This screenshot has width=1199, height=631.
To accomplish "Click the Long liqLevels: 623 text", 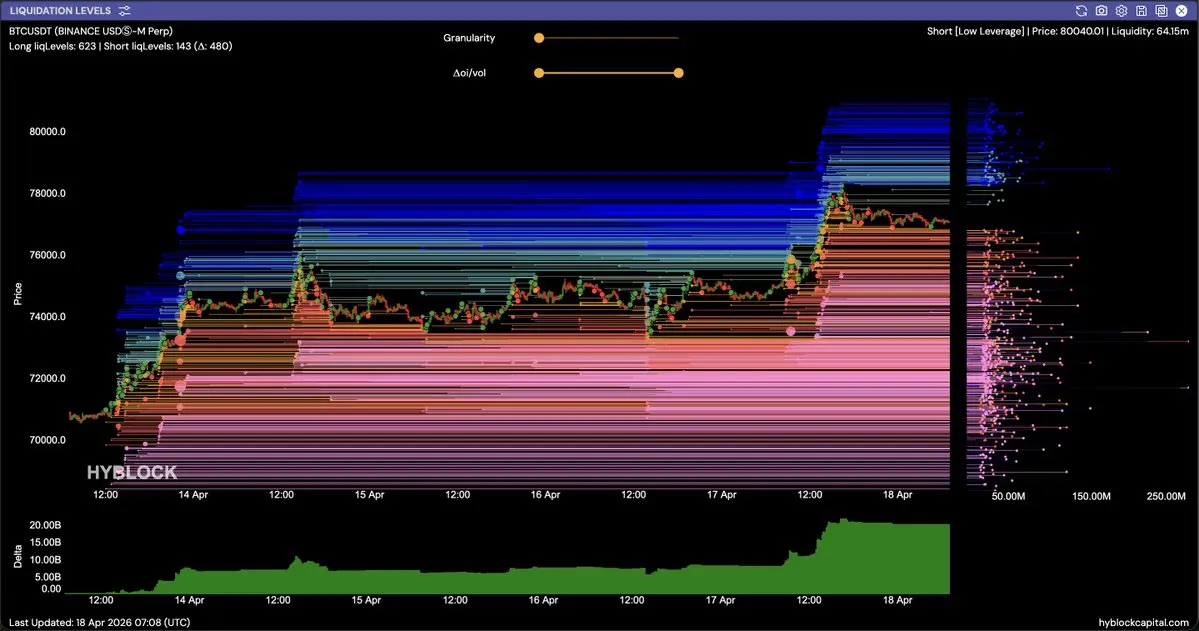I will [53, 46].
